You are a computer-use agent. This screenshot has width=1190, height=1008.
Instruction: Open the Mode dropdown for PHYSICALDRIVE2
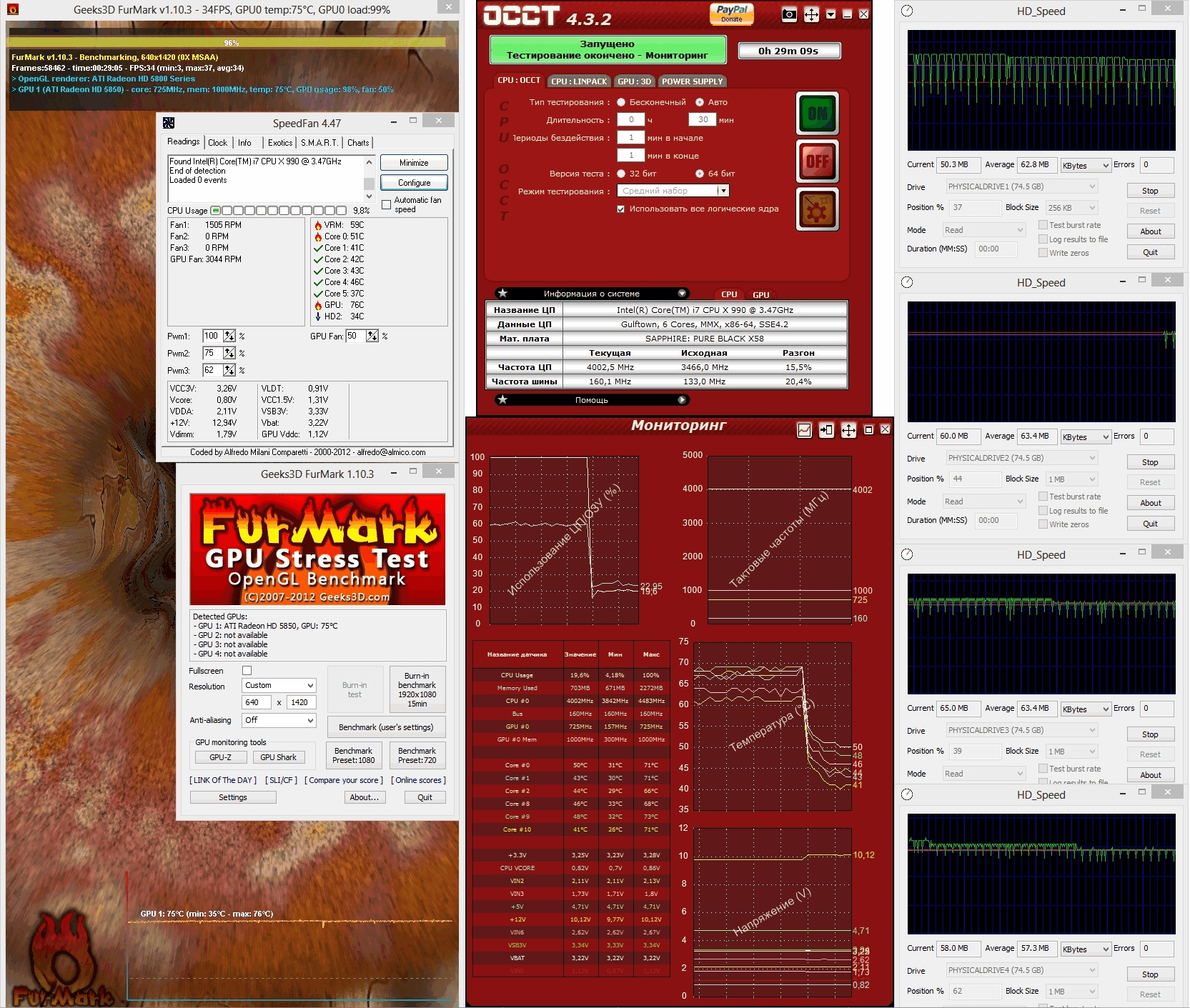tap(984, 501)
